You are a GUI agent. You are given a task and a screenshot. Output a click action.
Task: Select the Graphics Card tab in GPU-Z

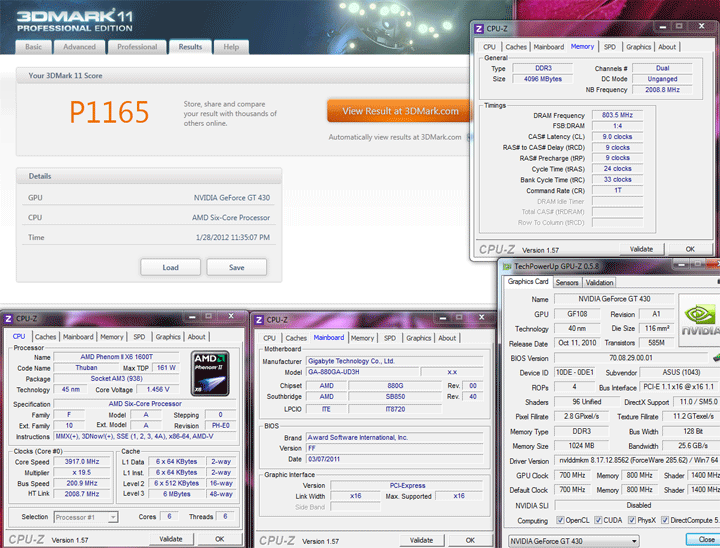(528, 282)
